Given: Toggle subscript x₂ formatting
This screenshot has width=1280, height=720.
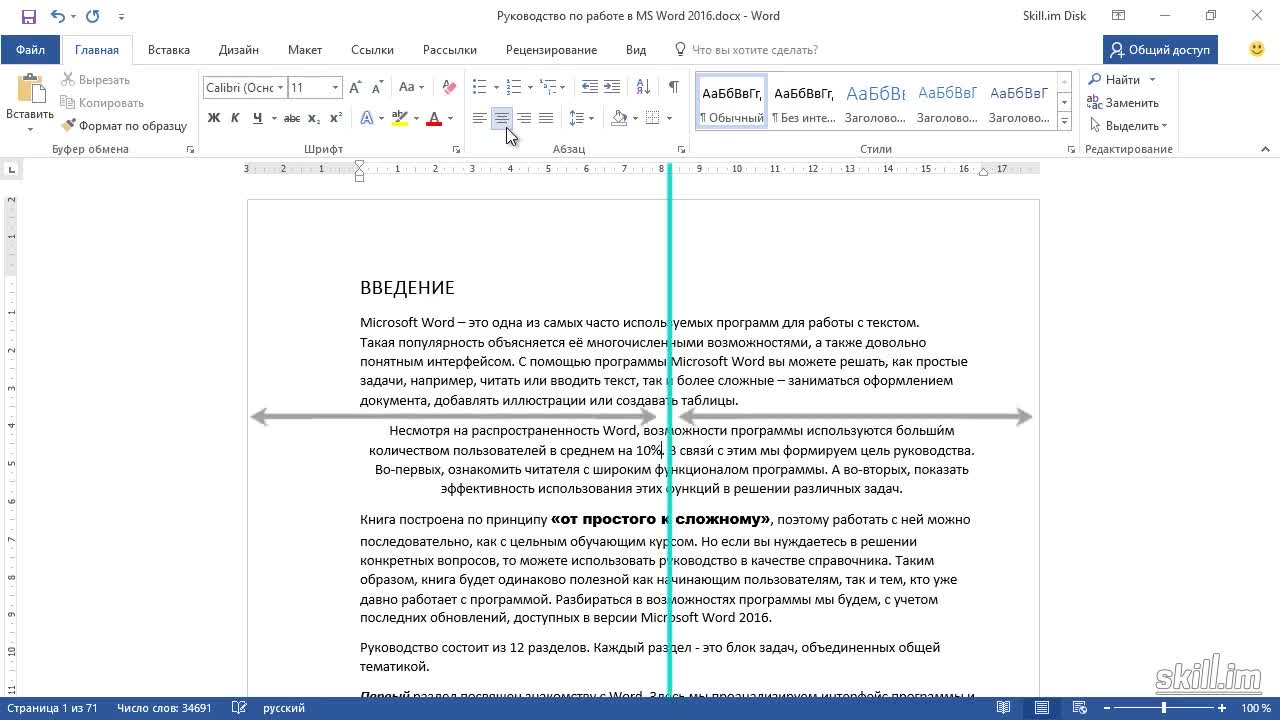Looking at the screenshot, I should pos(314,118).
